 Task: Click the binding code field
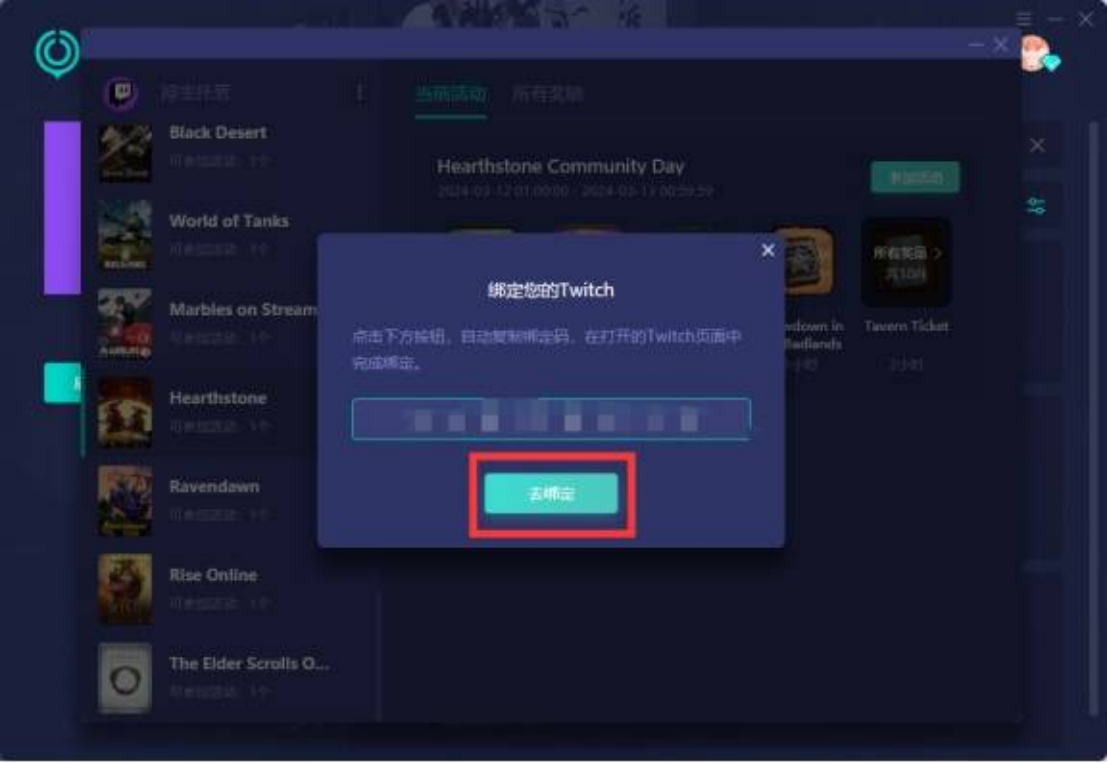551,419
